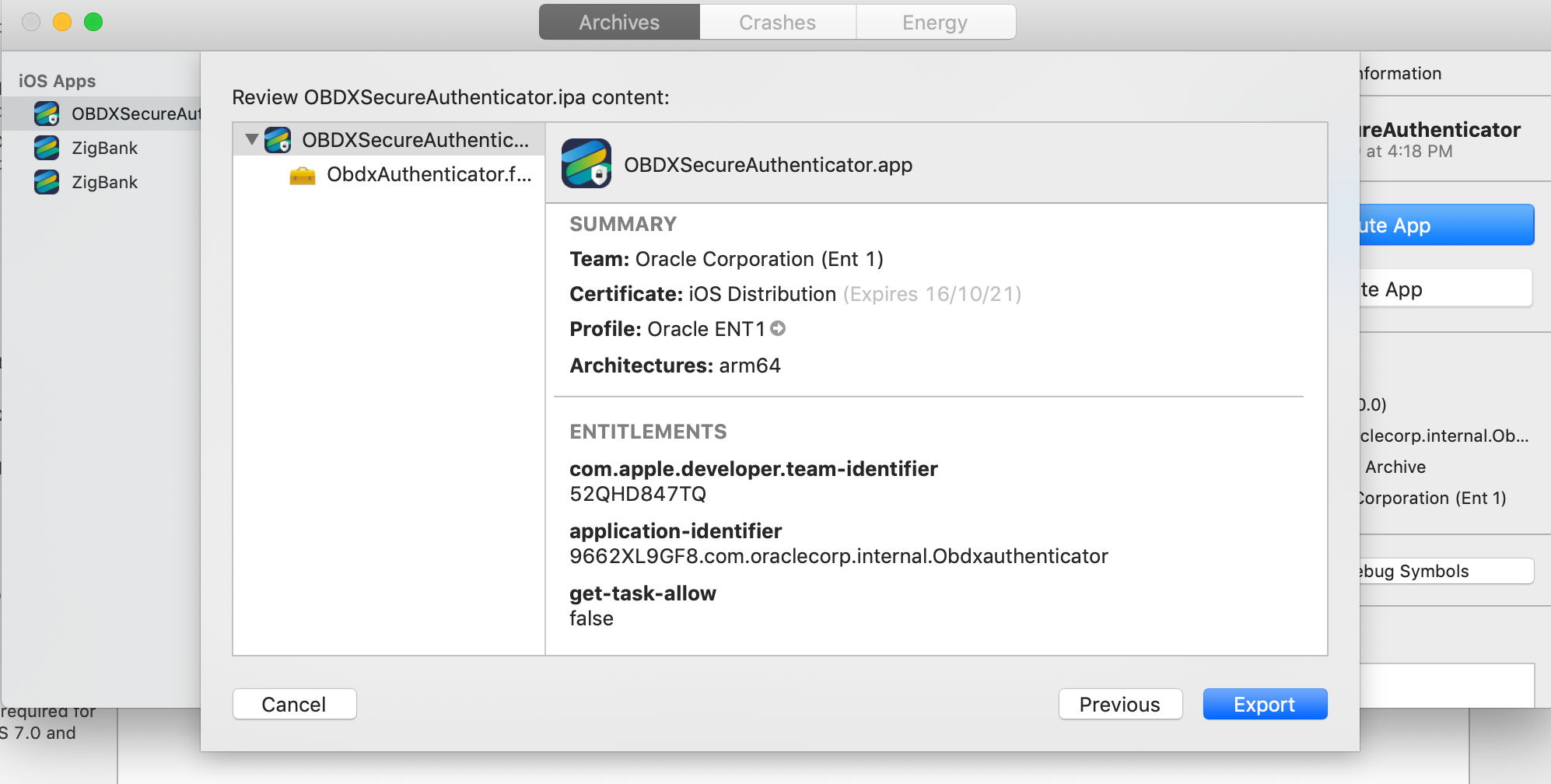Click the Debug Symbols button in the Organizer
This screenshot has height=784, width=1551.
pyautogui.click(x=1447, y=571)
